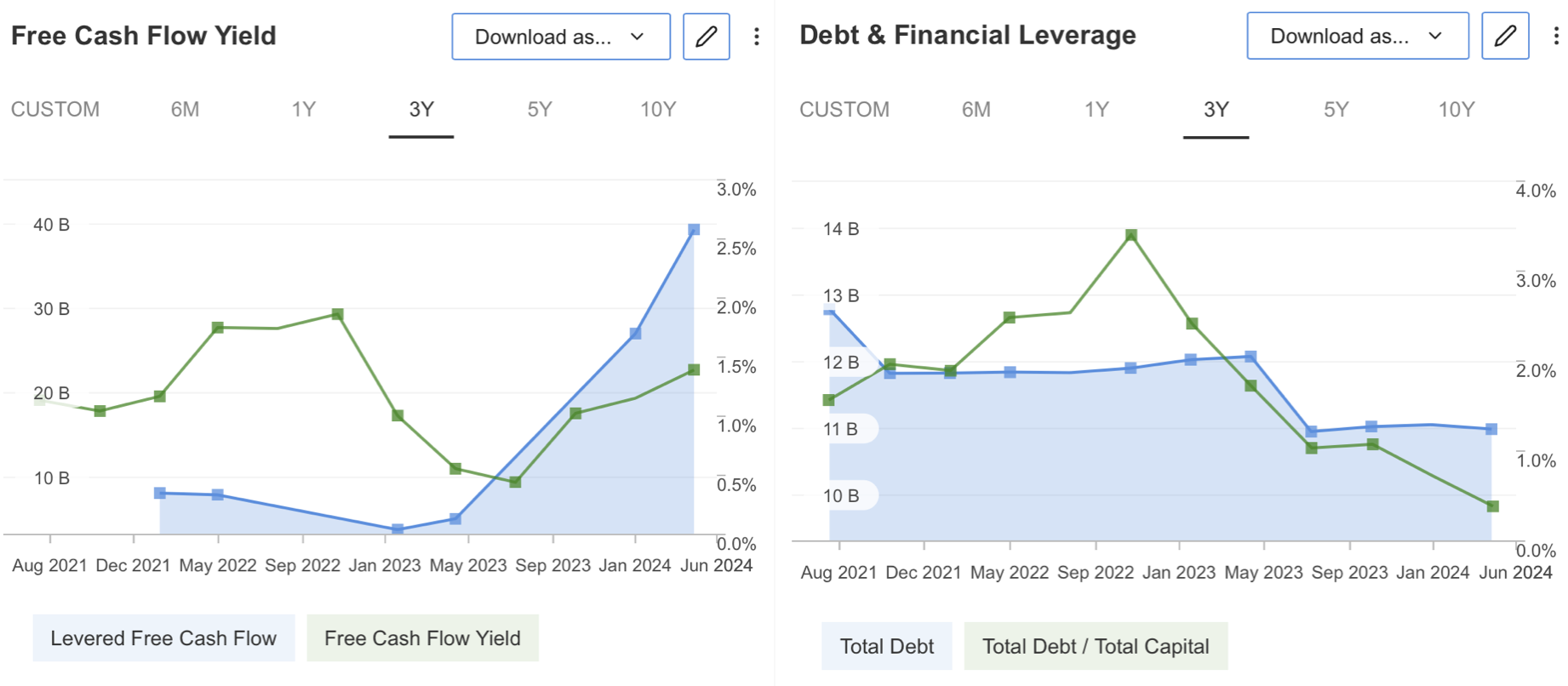Toggle the Total Debt legend series
The height and width of the screenshot is (686, 1568).
click(887, 646)
